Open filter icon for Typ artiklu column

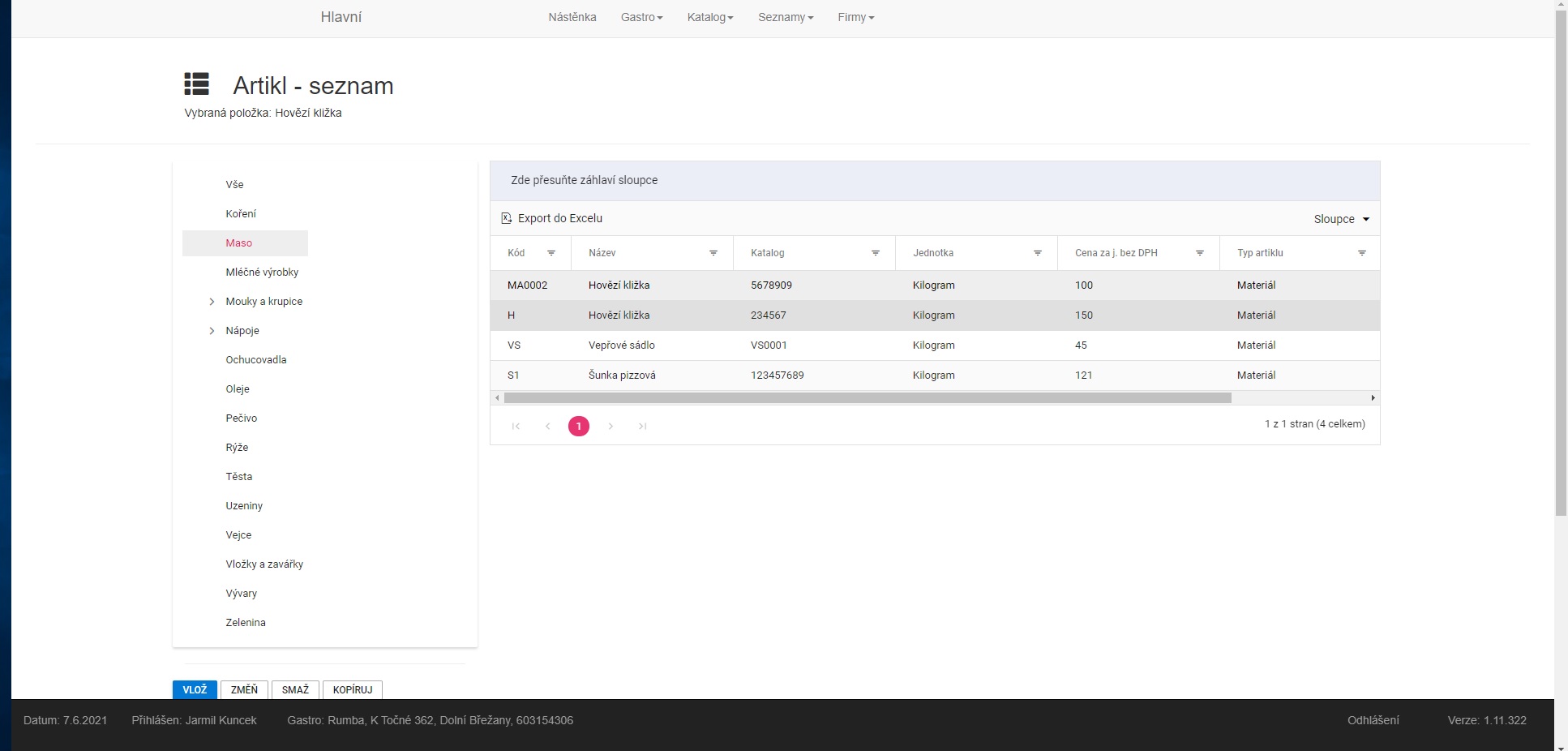(x=1362, y=253)
